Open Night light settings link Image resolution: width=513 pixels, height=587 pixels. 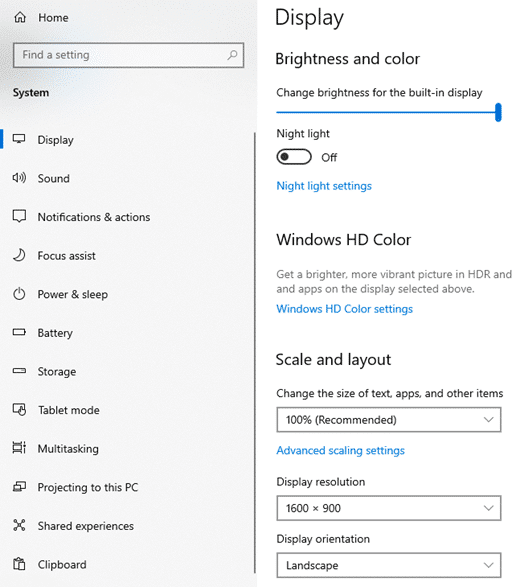click(324, 186)
